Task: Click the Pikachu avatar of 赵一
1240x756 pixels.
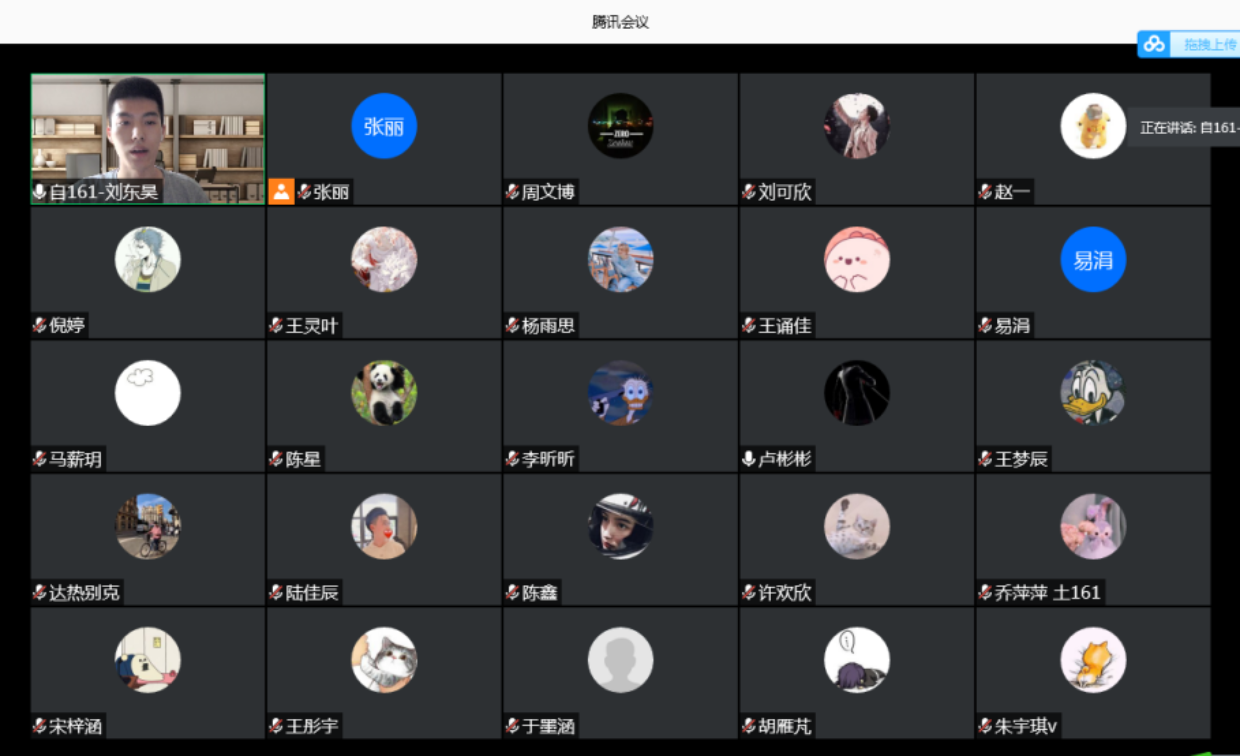Action: click(x=1093, y=126)
